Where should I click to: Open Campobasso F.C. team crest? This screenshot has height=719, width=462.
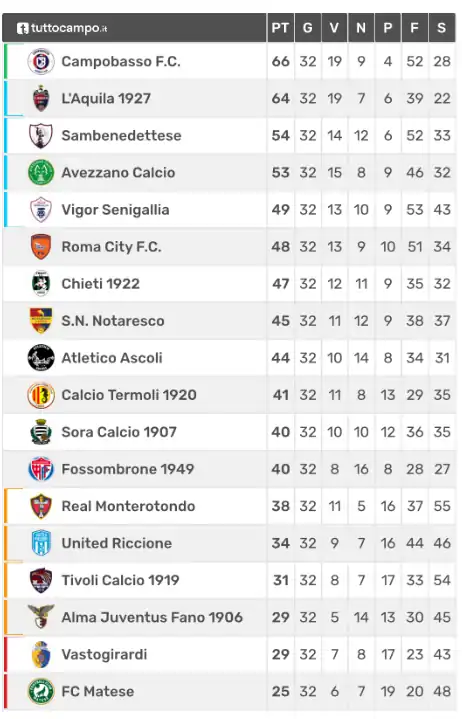click(41, 61)
